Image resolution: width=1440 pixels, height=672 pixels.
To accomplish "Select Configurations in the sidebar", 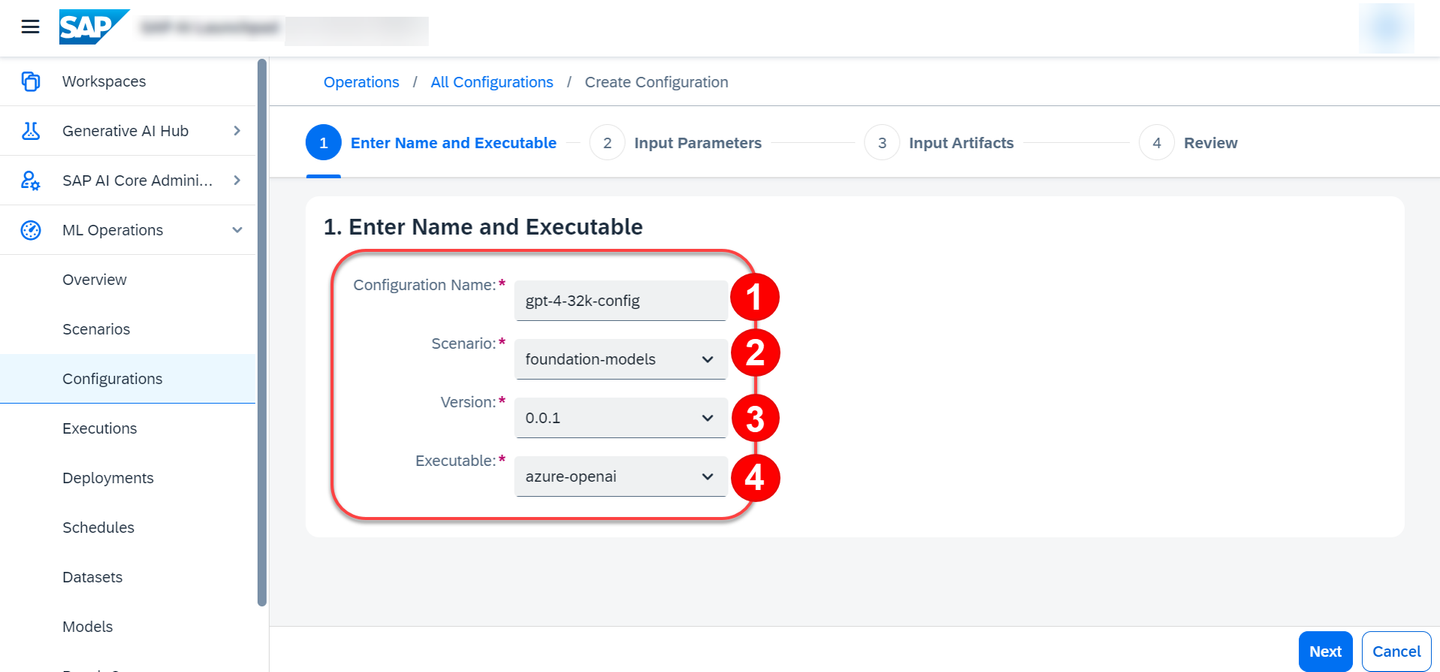I will coord(128,379).
